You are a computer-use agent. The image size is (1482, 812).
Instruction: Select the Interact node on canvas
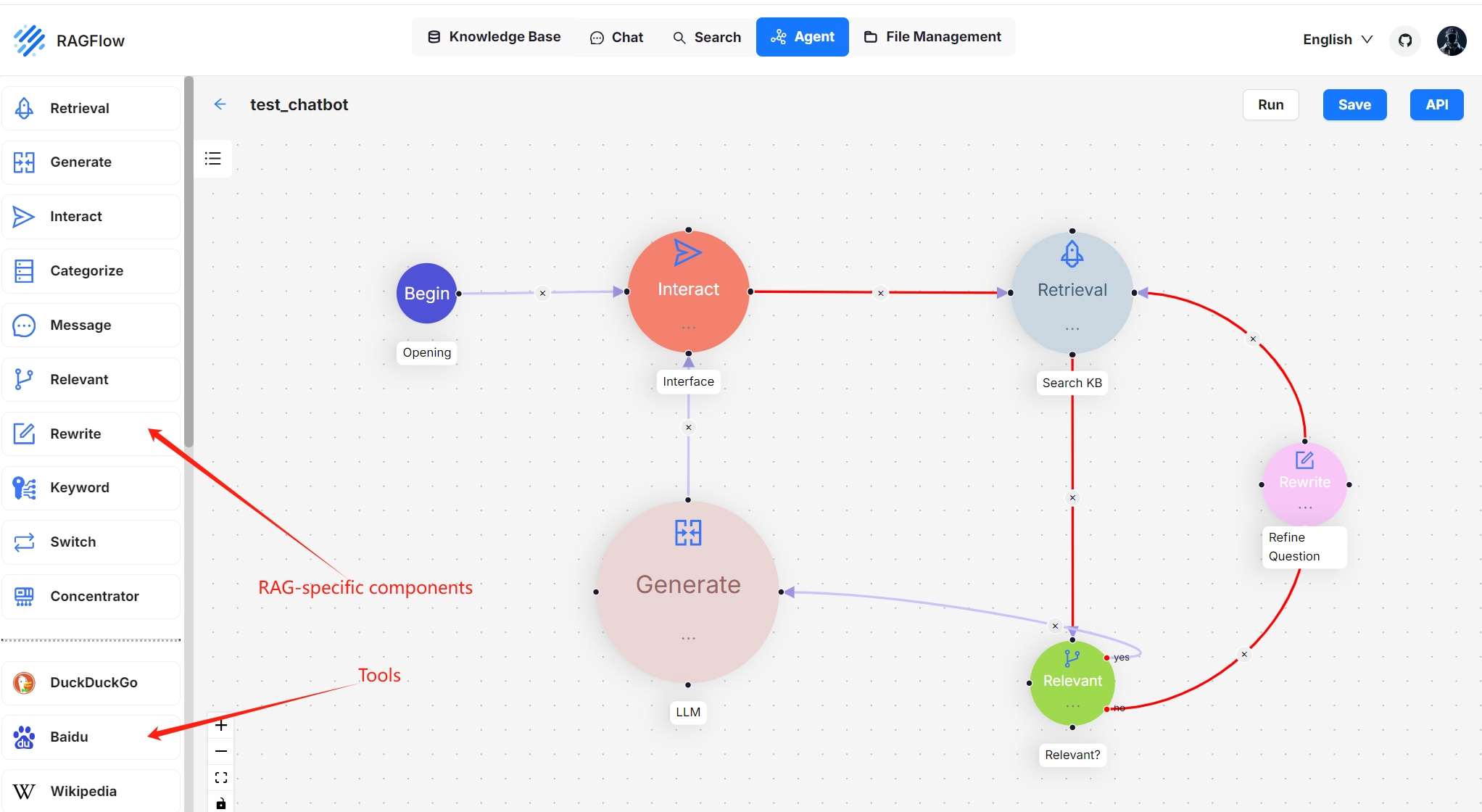688,291
